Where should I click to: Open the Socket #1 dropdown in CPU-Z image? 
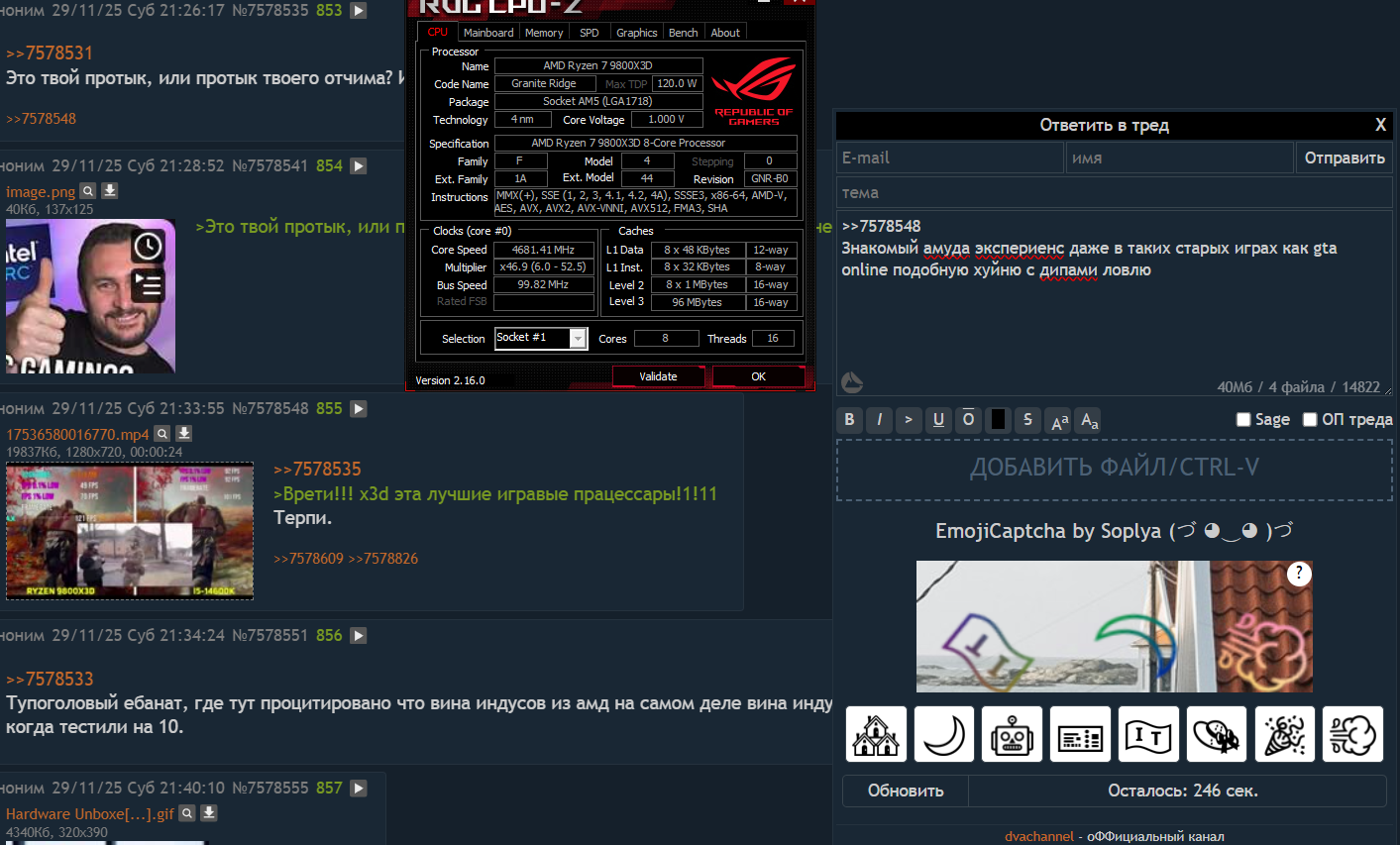(541, 338)
